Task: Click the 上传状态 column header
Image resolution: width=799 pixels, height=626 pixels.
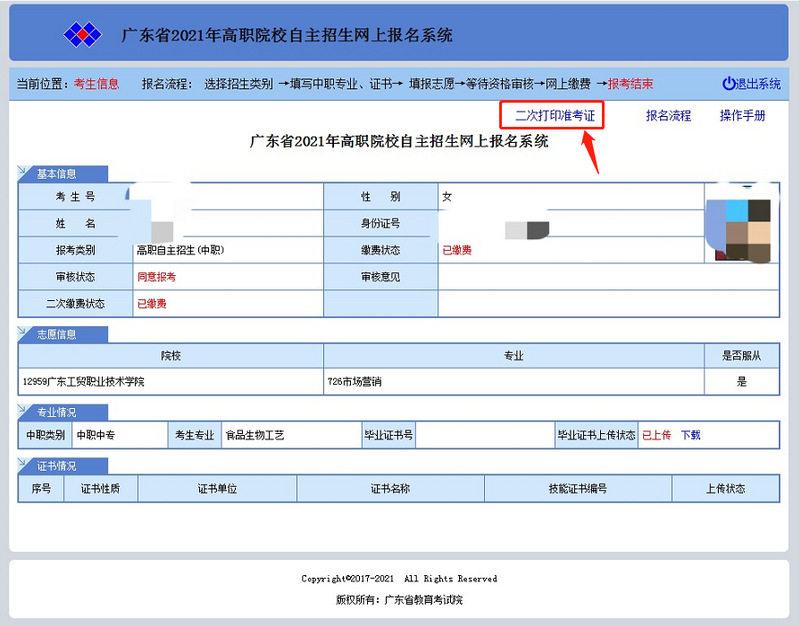Action: (723, 489)
